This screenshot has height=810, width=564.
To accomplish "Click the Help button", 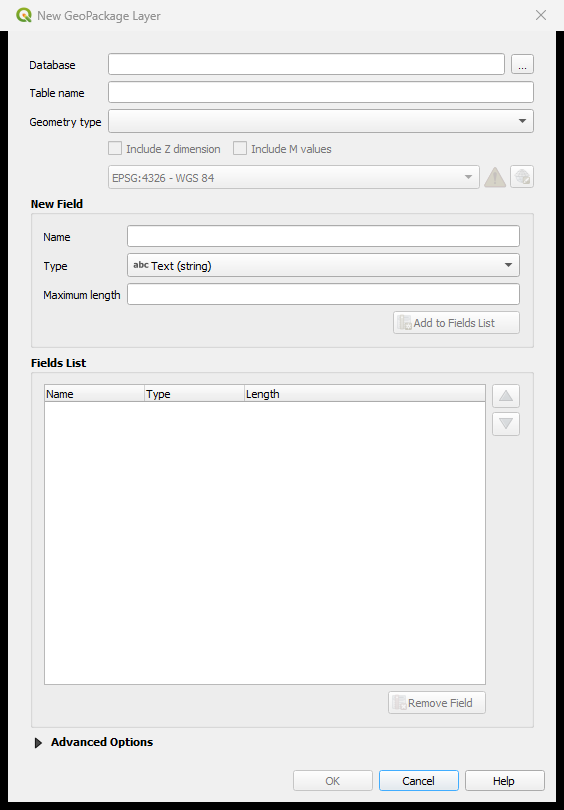I will click(504, 781).
